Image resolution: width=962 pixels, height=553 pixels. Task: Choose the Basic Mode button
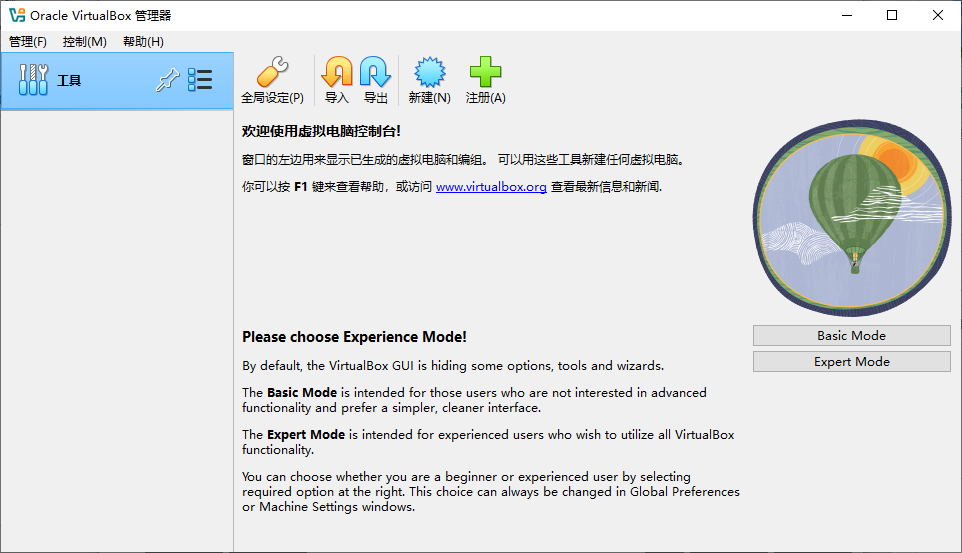coord(851,336)
